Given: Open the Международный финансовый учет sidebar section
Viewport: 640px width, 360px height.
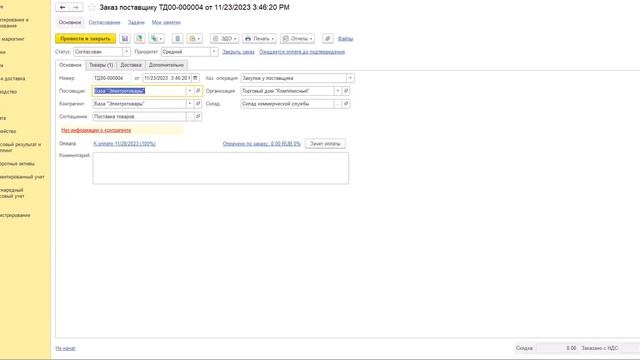Looking at the screenshot, I should pos(12,193).
